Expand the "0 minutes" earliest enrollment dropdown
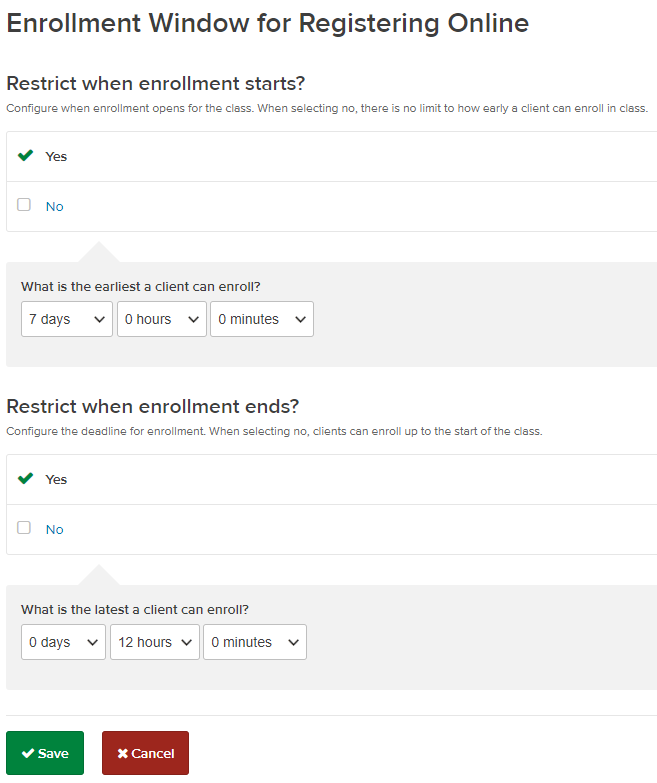 point(261,319)
